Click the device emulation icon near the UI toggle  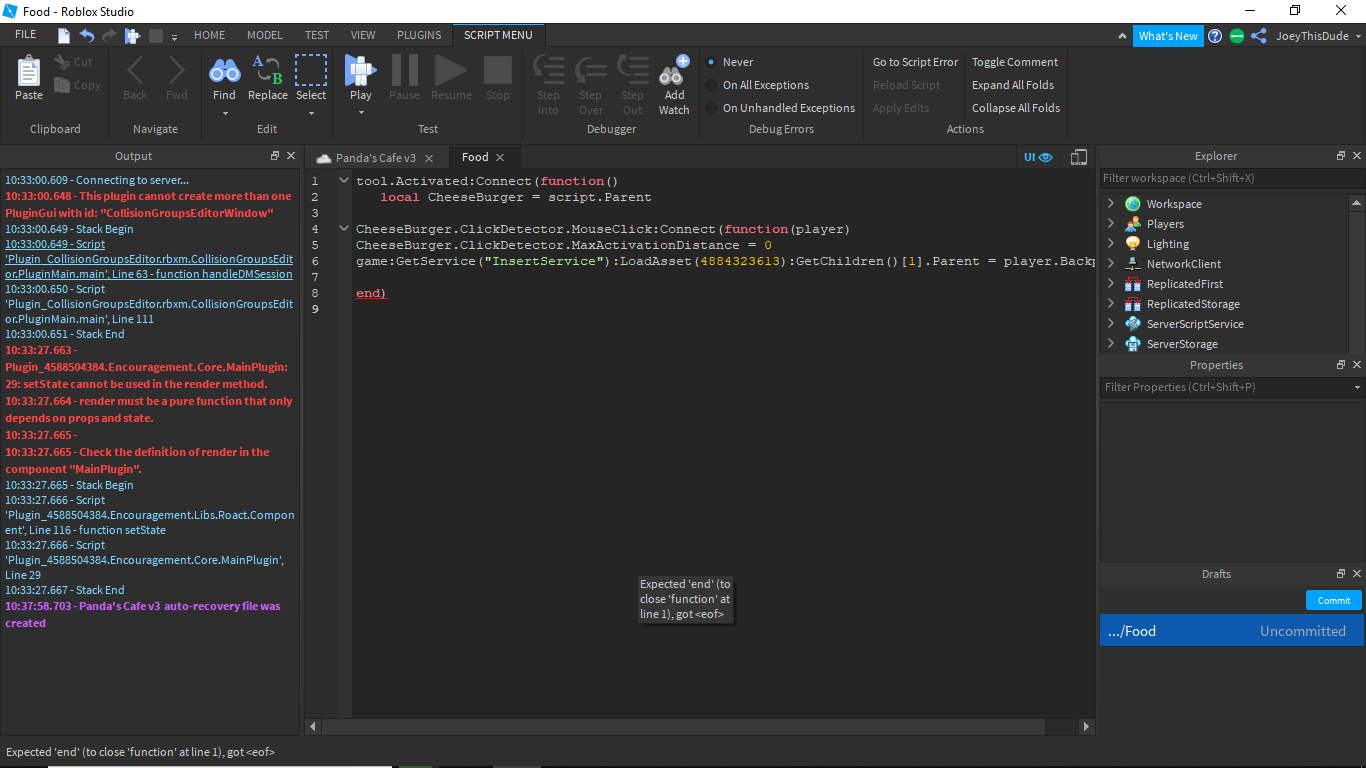(1078, 157)
